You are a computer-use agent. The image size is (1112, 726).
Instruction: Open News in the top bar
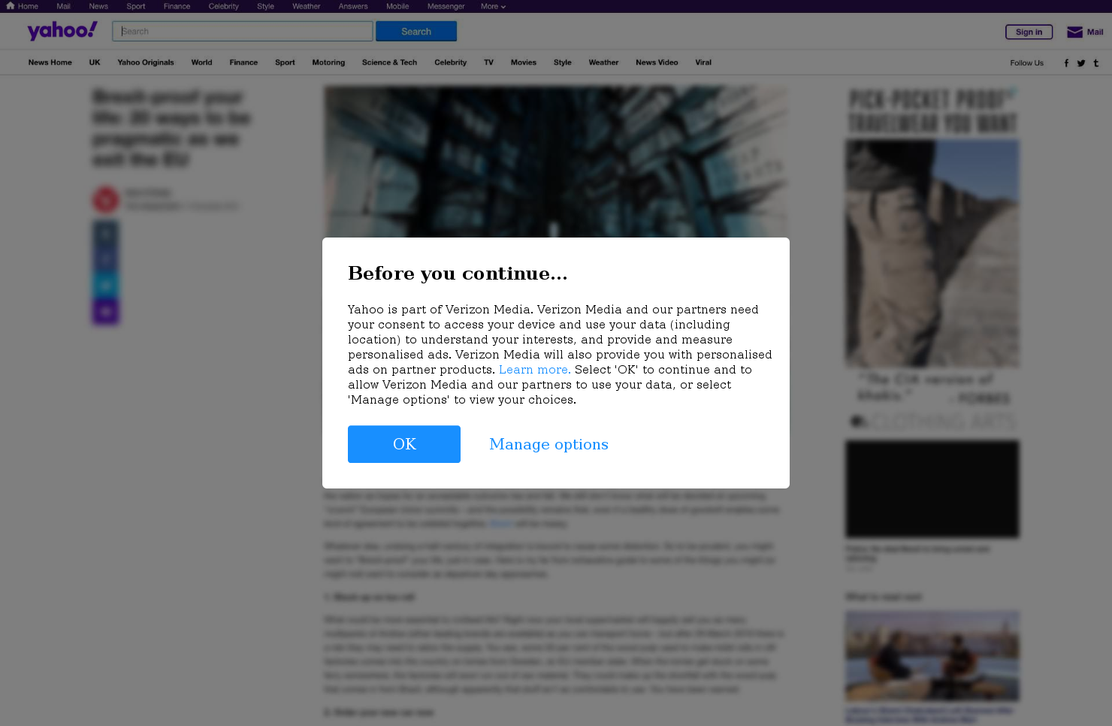pyautogui.click(x=99, y=6)
